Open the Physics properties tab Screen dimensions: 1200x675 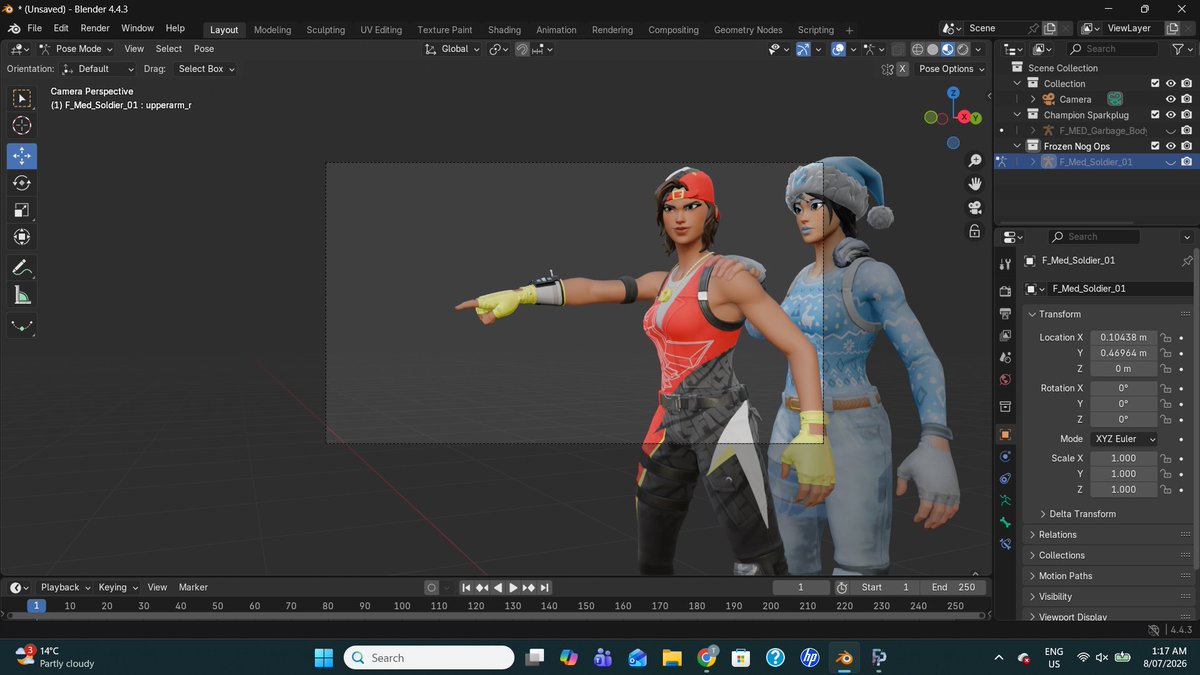pos(1005,456)
